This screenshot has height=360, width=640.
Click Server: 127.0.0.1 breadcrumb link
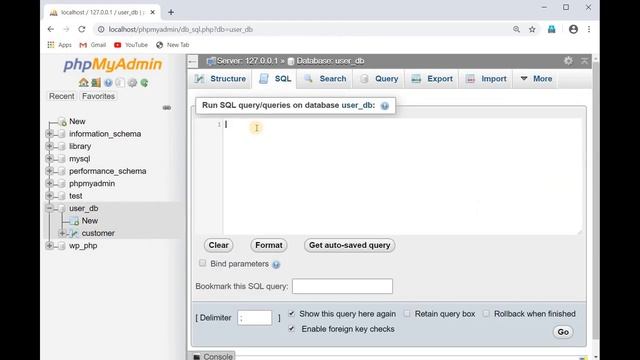tap(247, 61)
